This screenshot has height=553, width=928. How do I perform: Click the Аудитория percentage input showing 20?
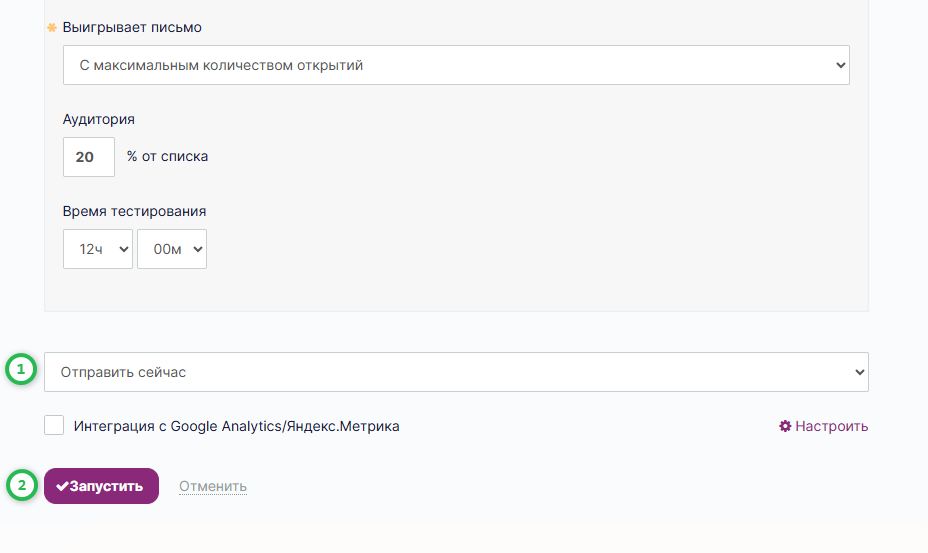point(88,157)
